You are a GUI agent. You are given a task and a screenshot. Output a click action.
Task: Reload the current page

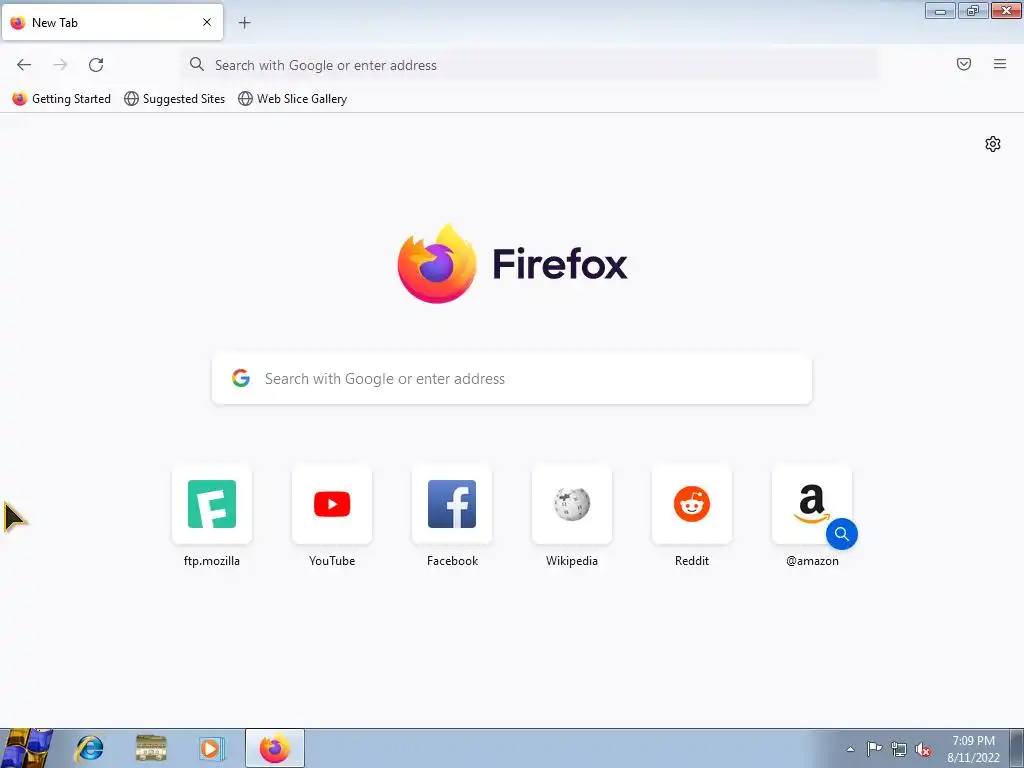click(x=96, y=65)
